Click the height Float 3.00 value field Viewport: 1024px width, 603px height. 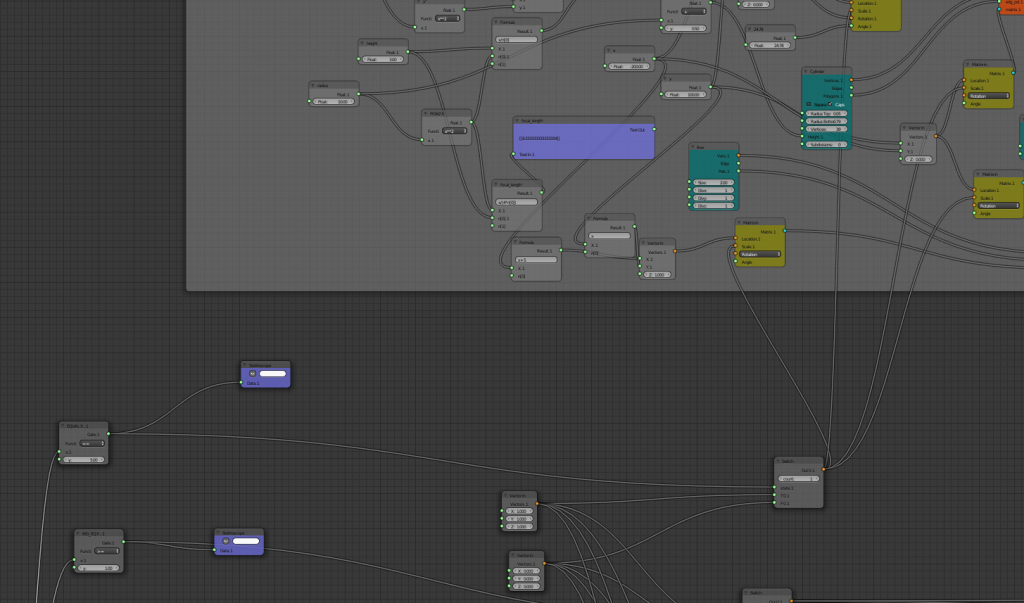[x=383, y=59]
